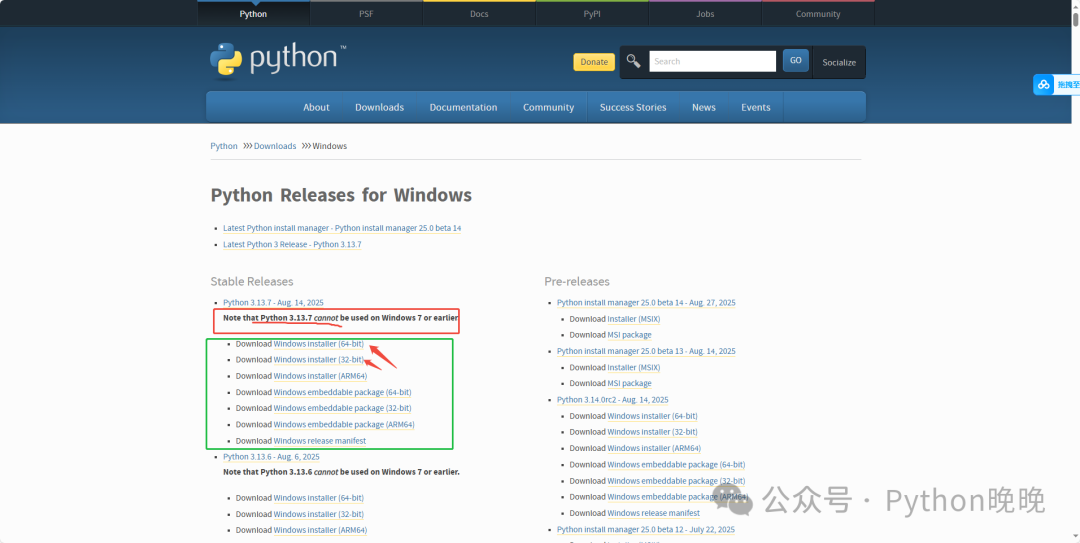The height and width of the screenshot is (543, 1080).
Task: Click the Stable Releases heading
Action: (252, 281)
